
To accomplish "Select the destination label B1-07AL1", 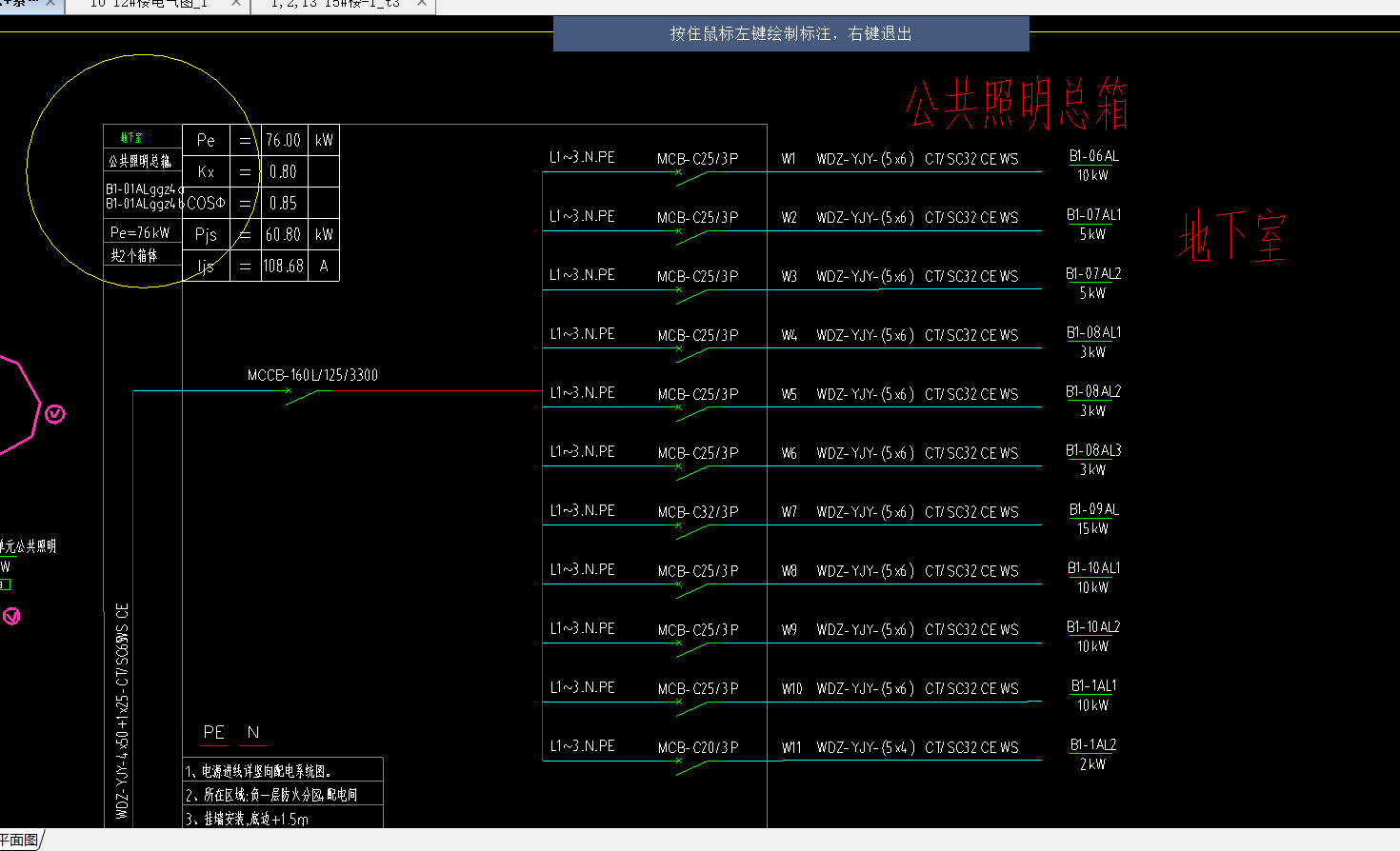I will pyautogui.click(x=1093, y=215).
